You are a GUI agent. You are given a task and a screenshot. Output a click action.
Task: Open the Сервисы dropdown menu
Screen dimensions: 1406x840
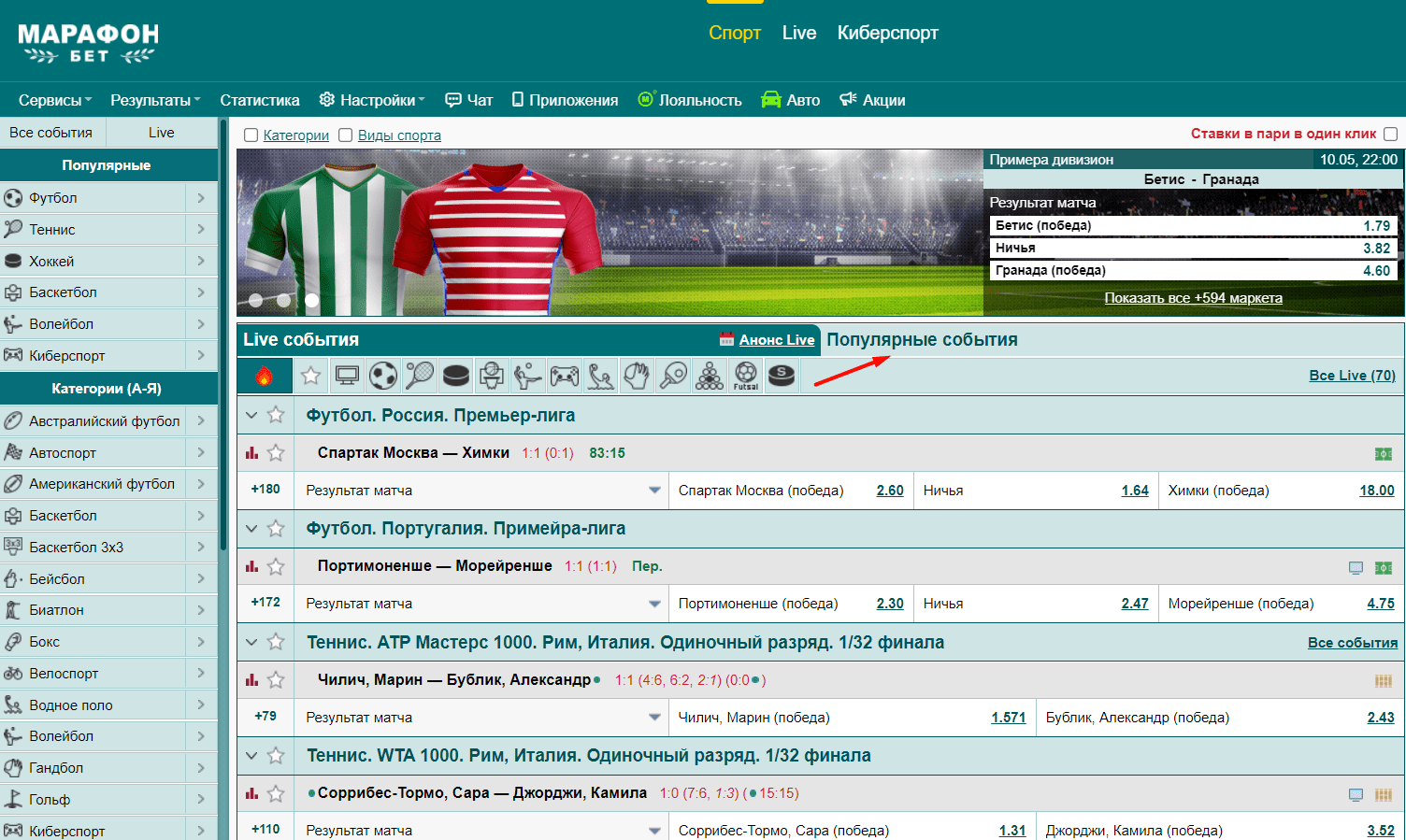tap(55, 100)
